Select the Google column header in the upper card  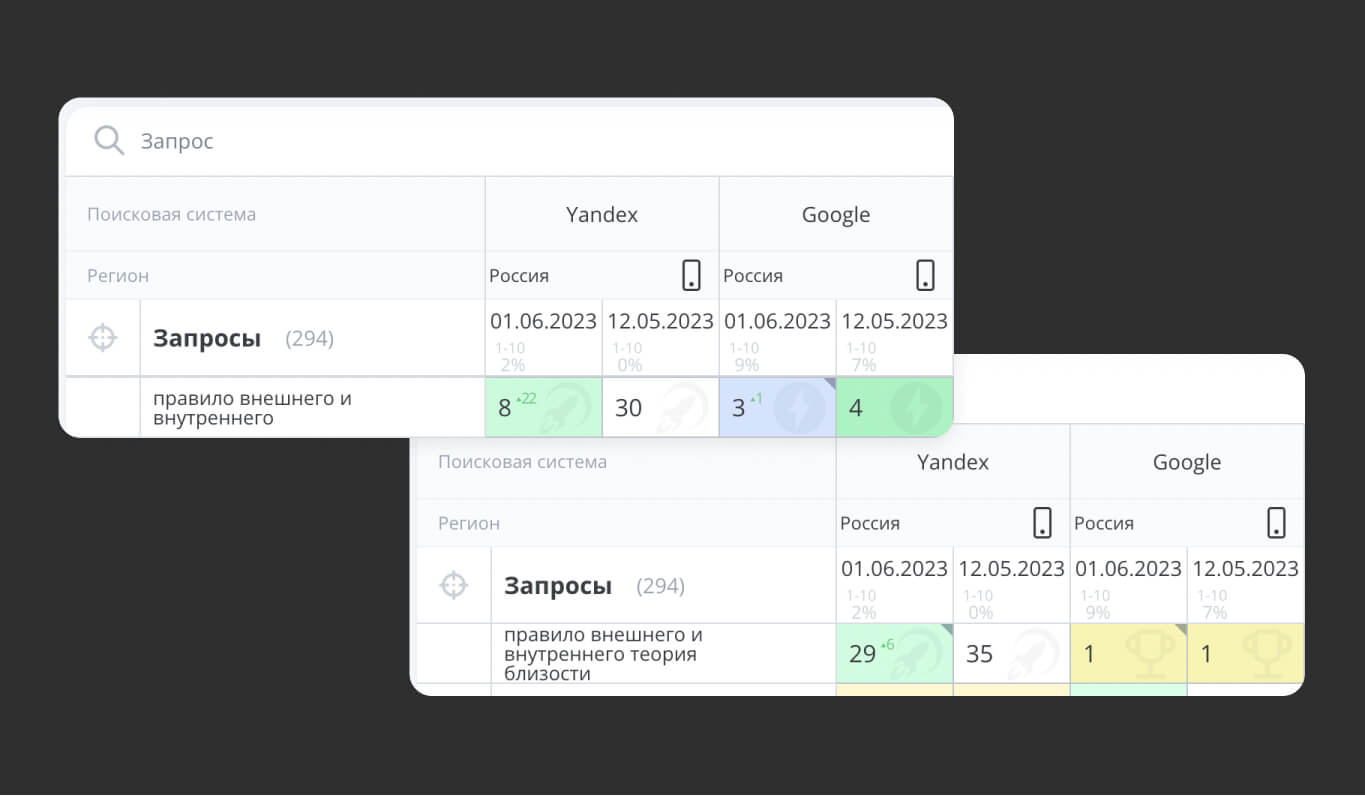pos(836,214)
